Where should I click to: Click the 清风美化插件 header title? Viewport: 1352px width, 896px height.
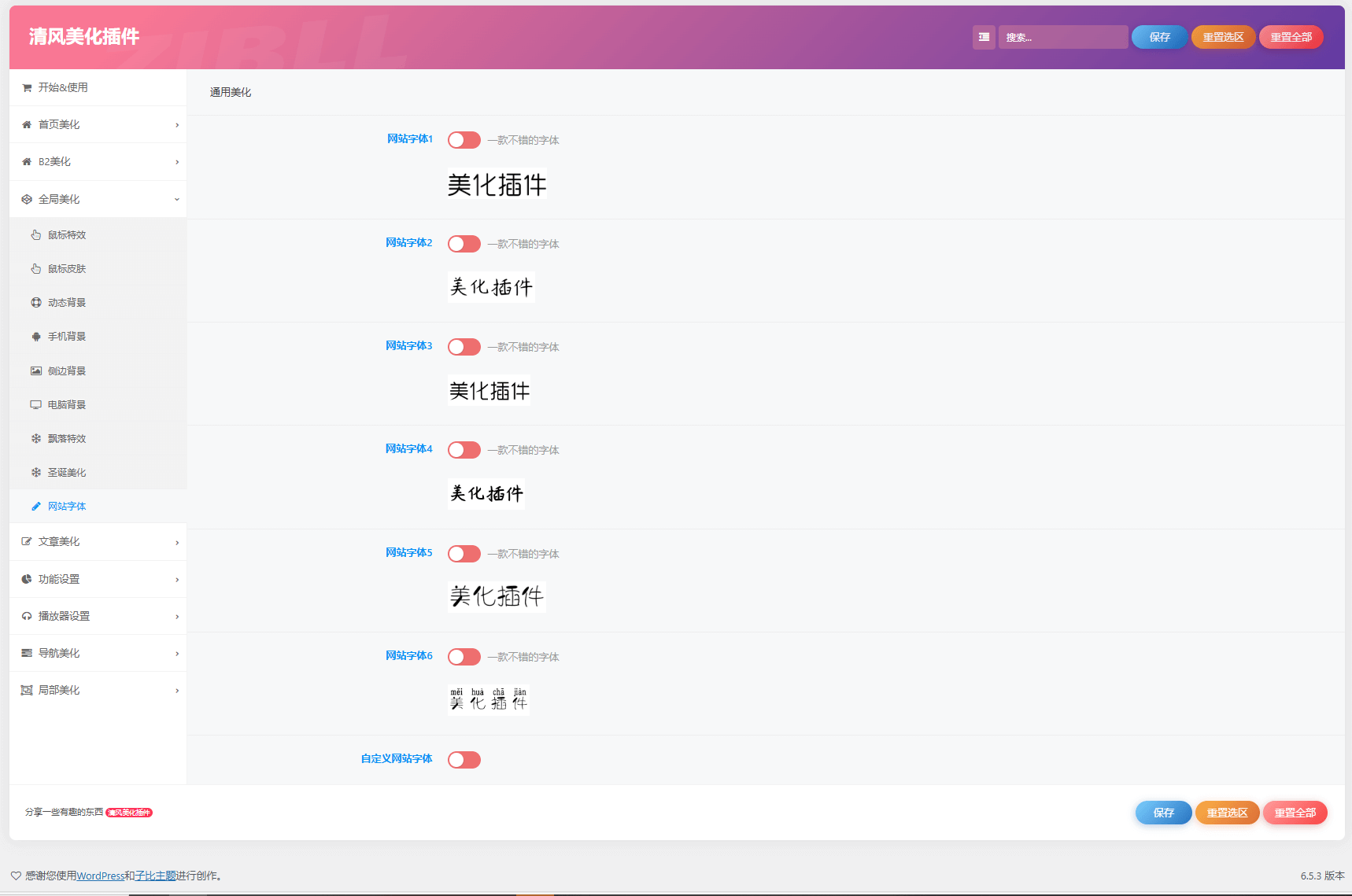pos(84,36)
